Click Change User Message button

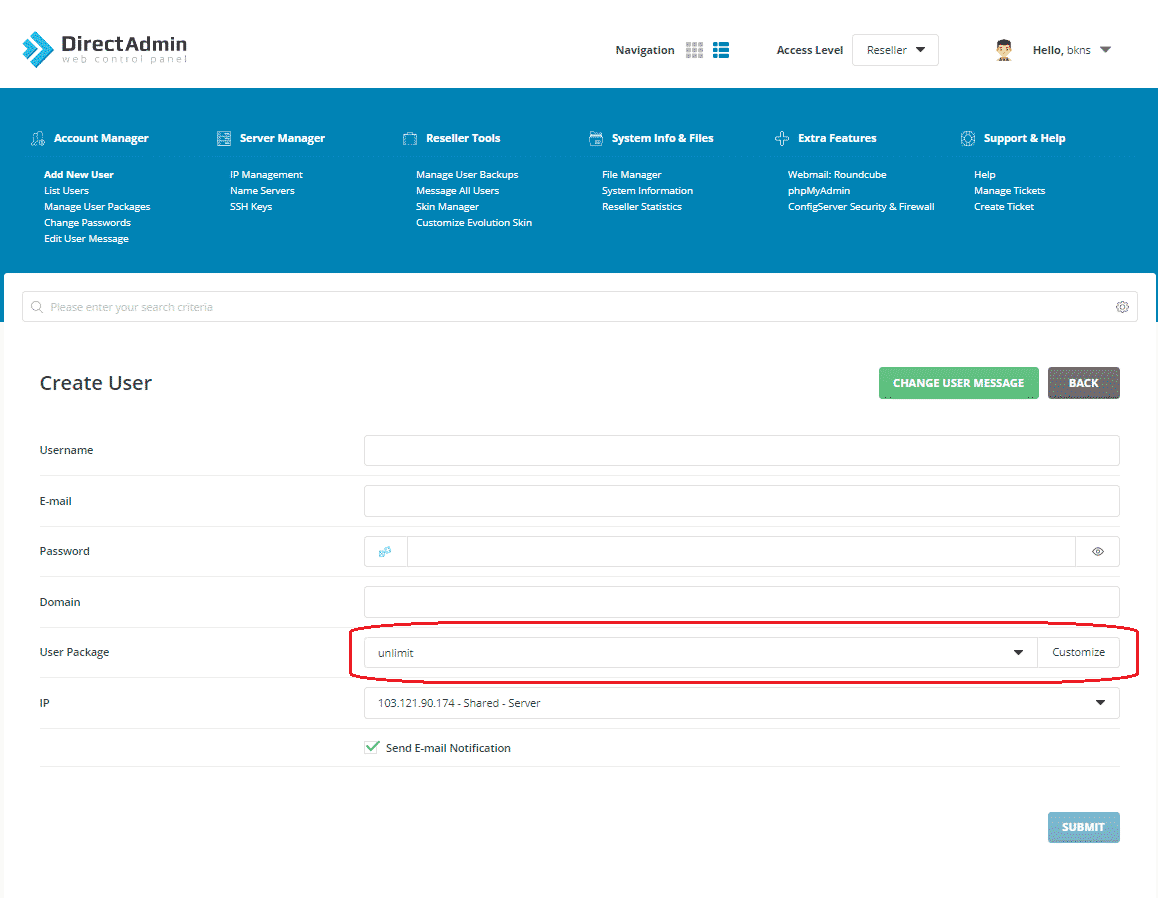[958, 383]
